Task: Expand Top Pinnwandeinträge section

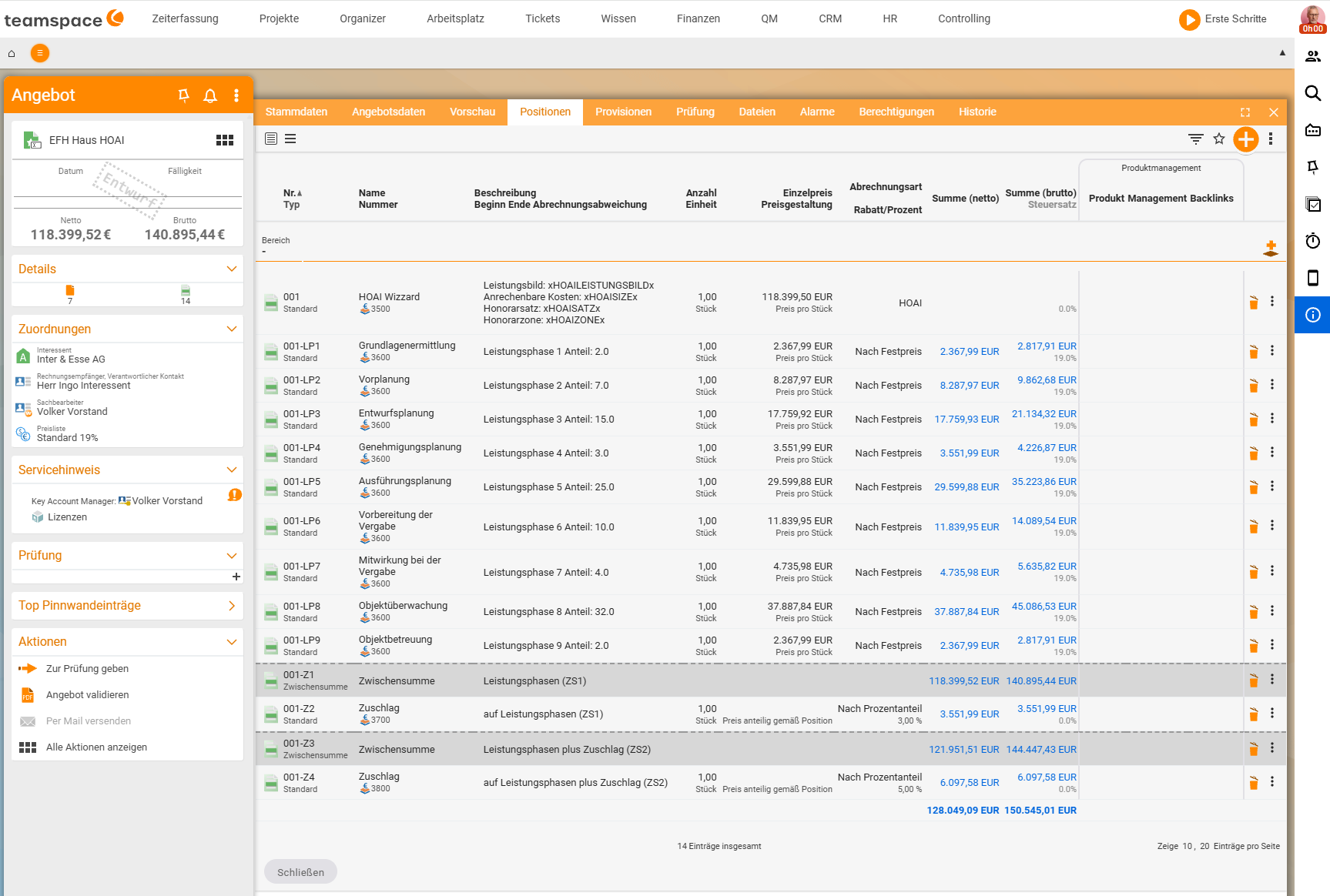Action: [232, 606]
